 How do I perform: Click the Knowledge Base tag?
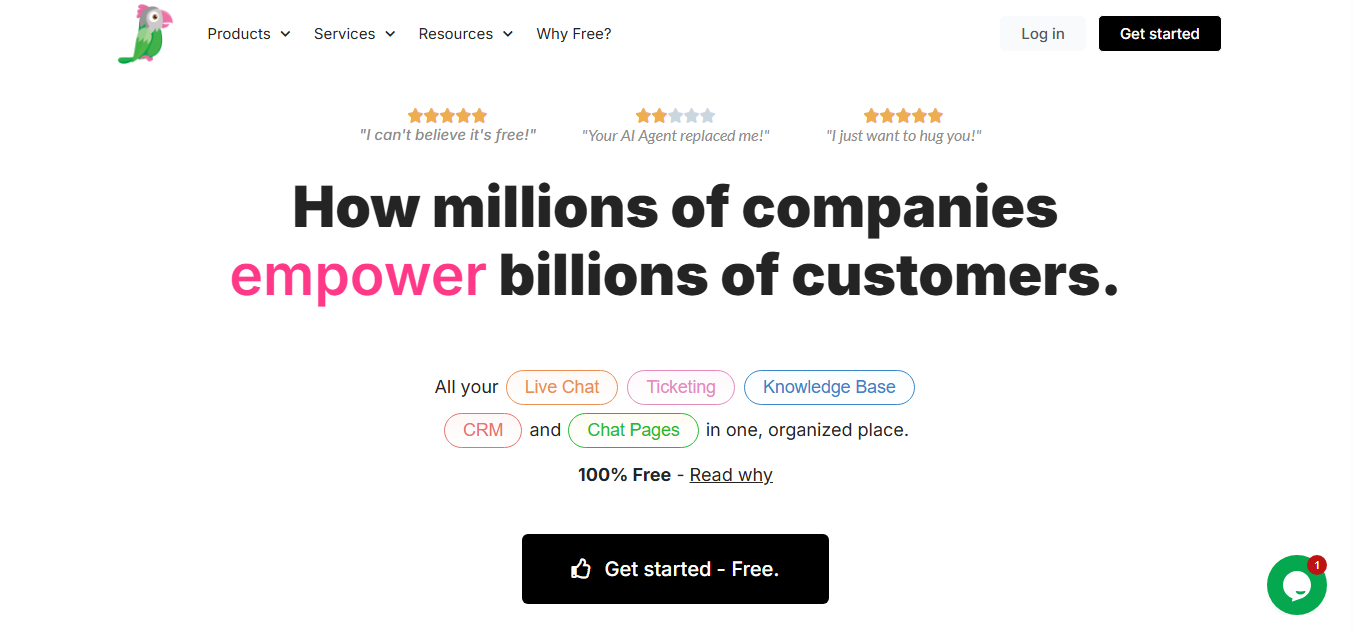828,387
